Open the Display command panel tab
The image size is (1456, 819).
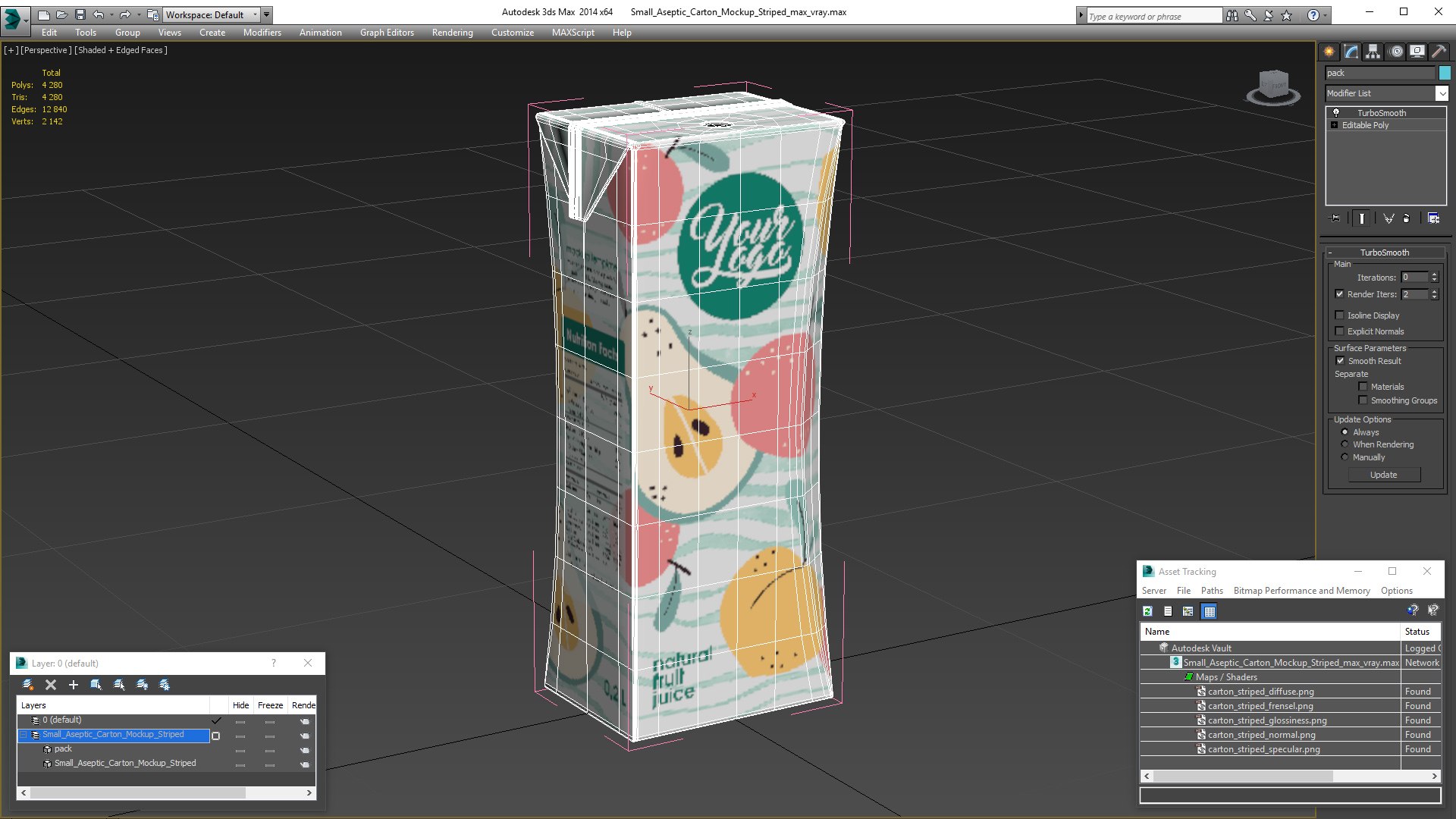point(1417,52)
